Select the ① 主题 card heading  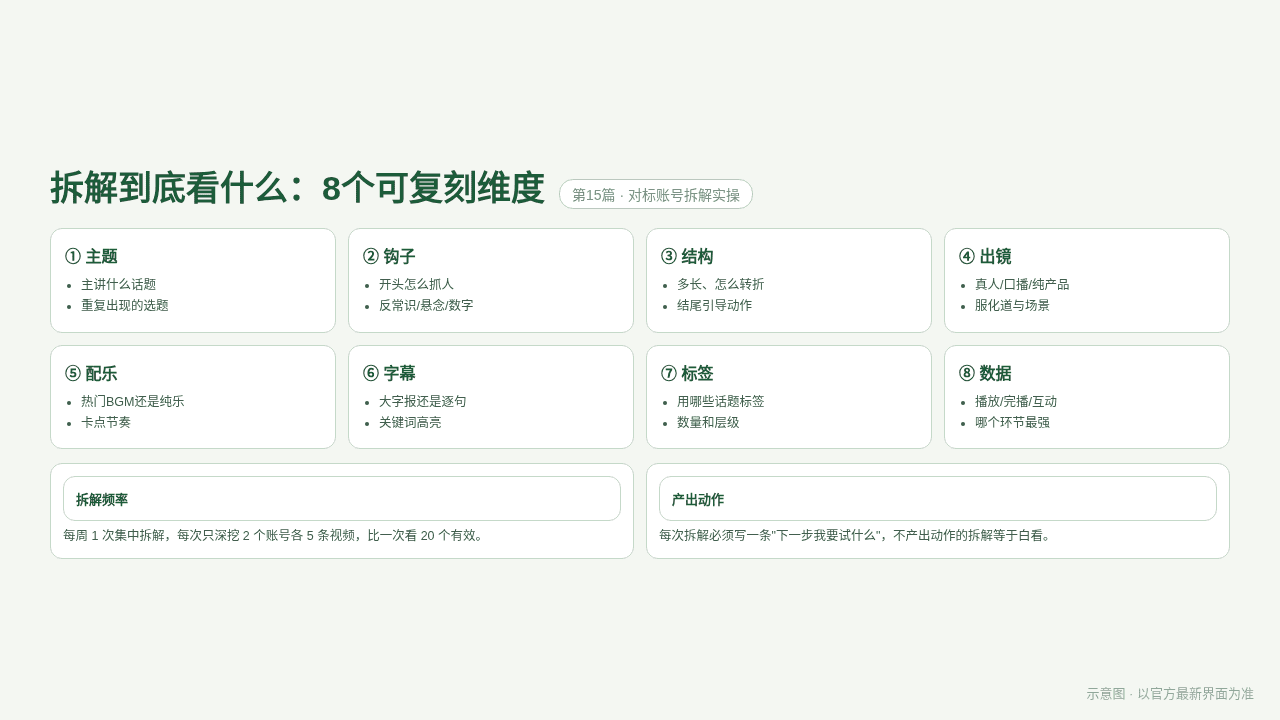click(91, 256)
